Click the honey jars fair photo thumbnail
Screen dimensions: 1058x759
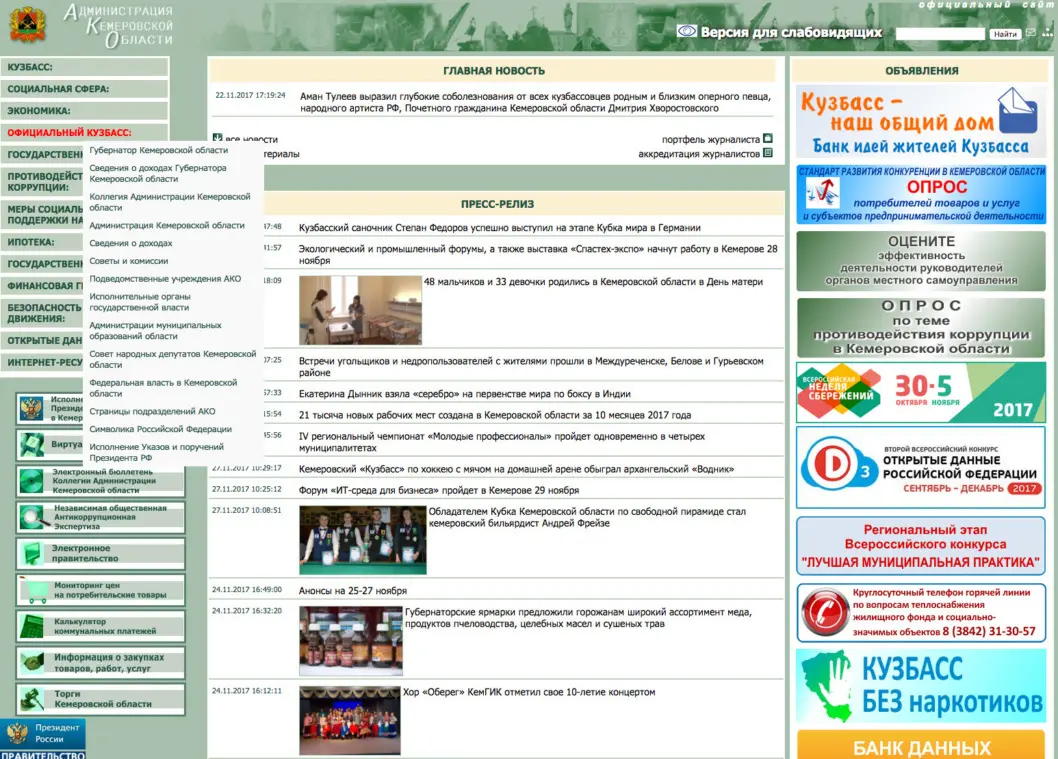coord(351,641)
